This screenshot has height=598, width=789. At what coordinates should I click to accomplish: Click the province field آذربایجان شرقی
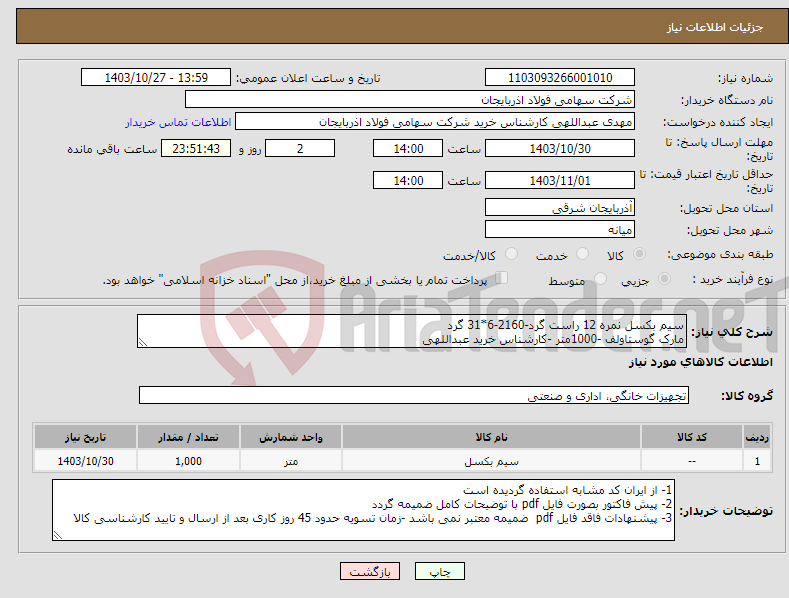560,207
